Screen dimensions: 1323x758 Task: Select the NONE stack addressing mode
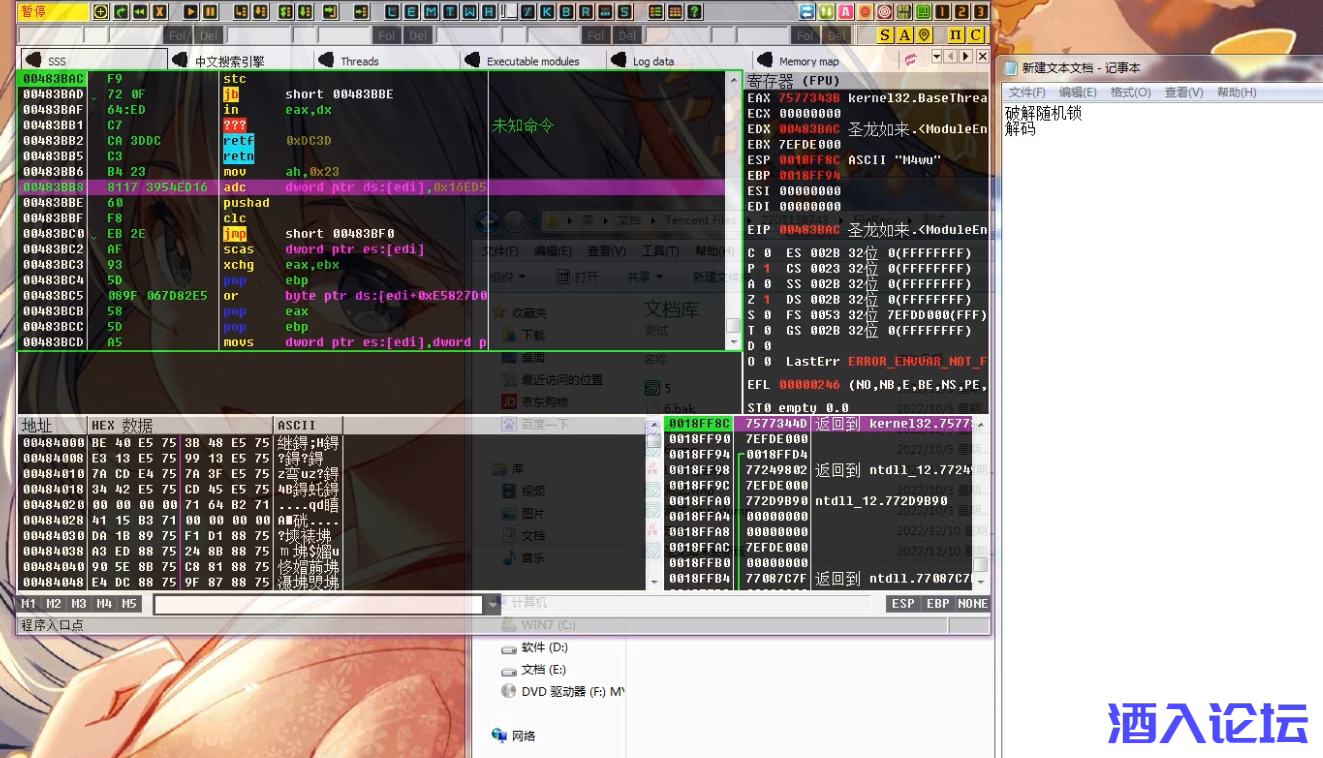972,604
